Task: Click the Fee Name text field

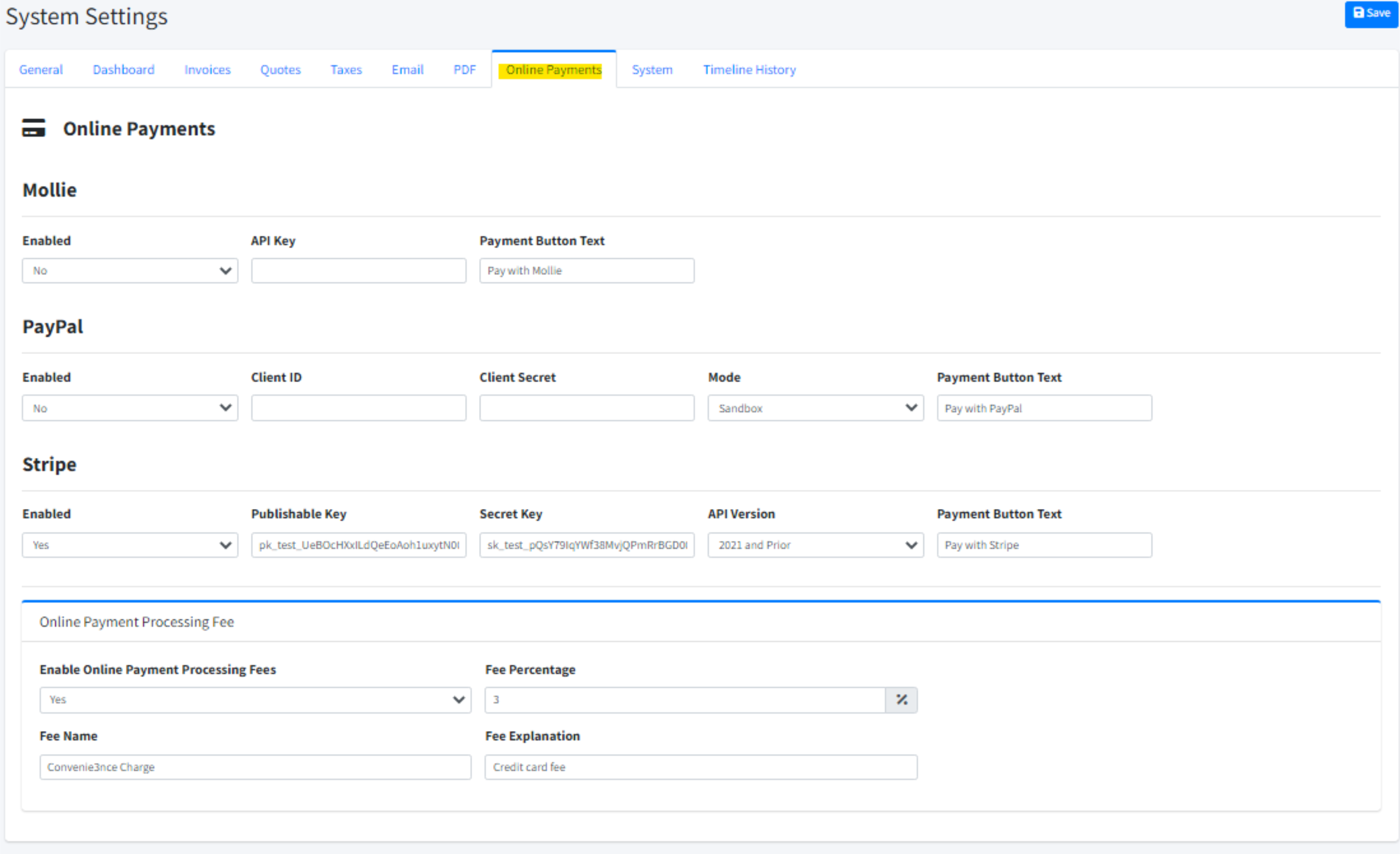Action: [255, 767]
